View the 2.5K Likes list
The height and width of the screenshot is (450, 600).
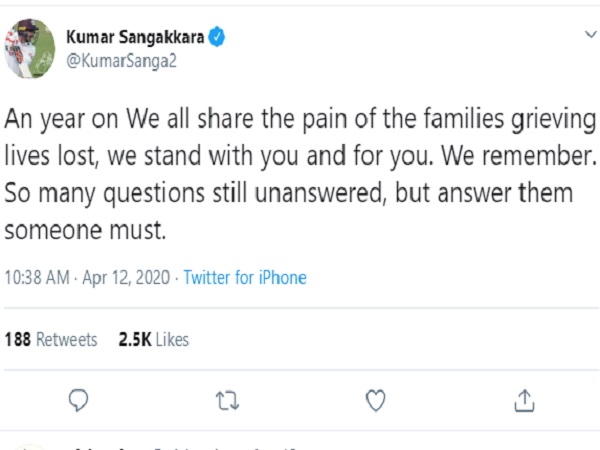point(153,340)
